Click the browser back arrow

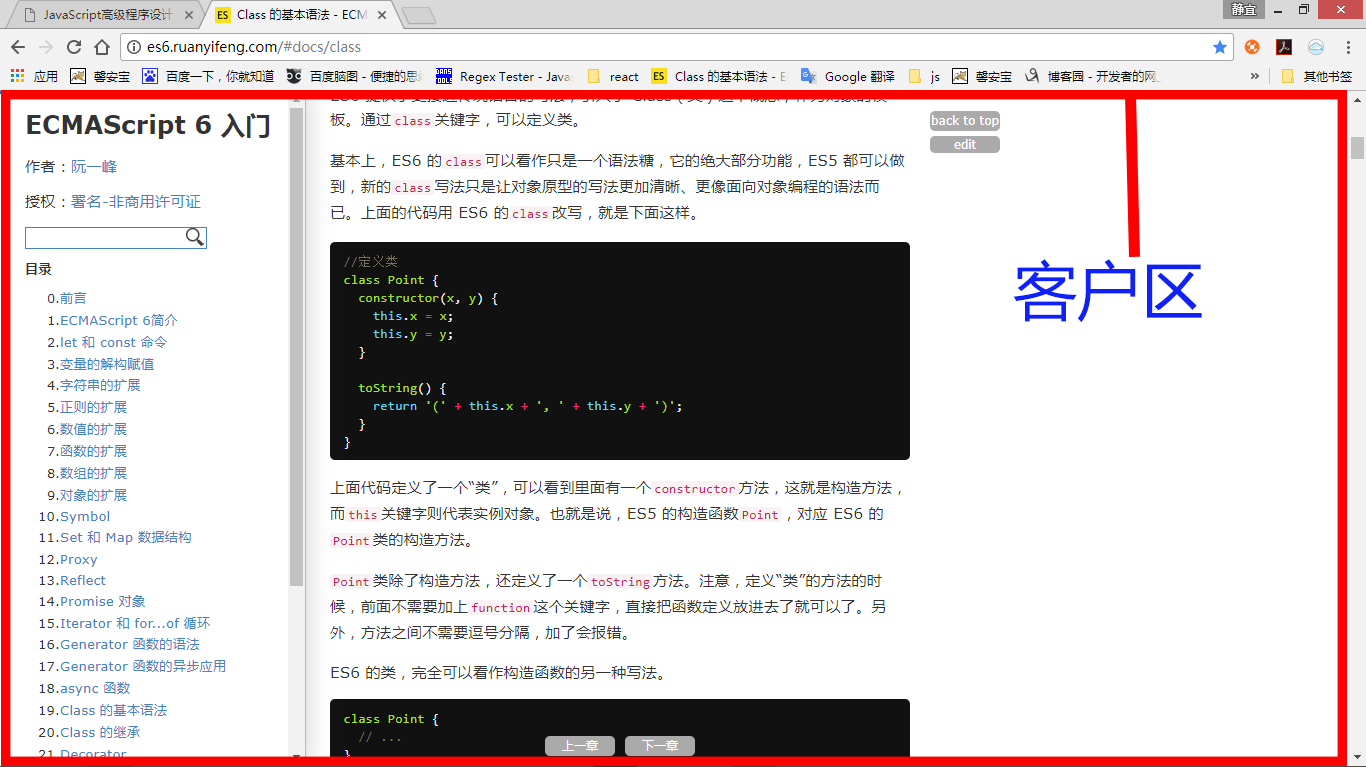click(18, 47)
